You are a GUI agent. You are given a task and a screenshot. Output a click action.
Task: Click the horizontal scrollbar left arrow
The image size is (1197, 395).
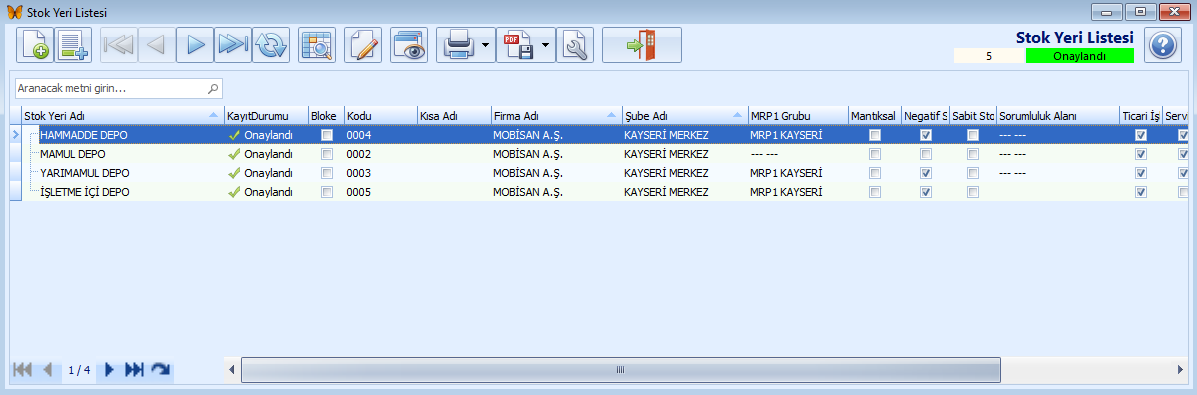pyautogui.click(x=232, y=370)
